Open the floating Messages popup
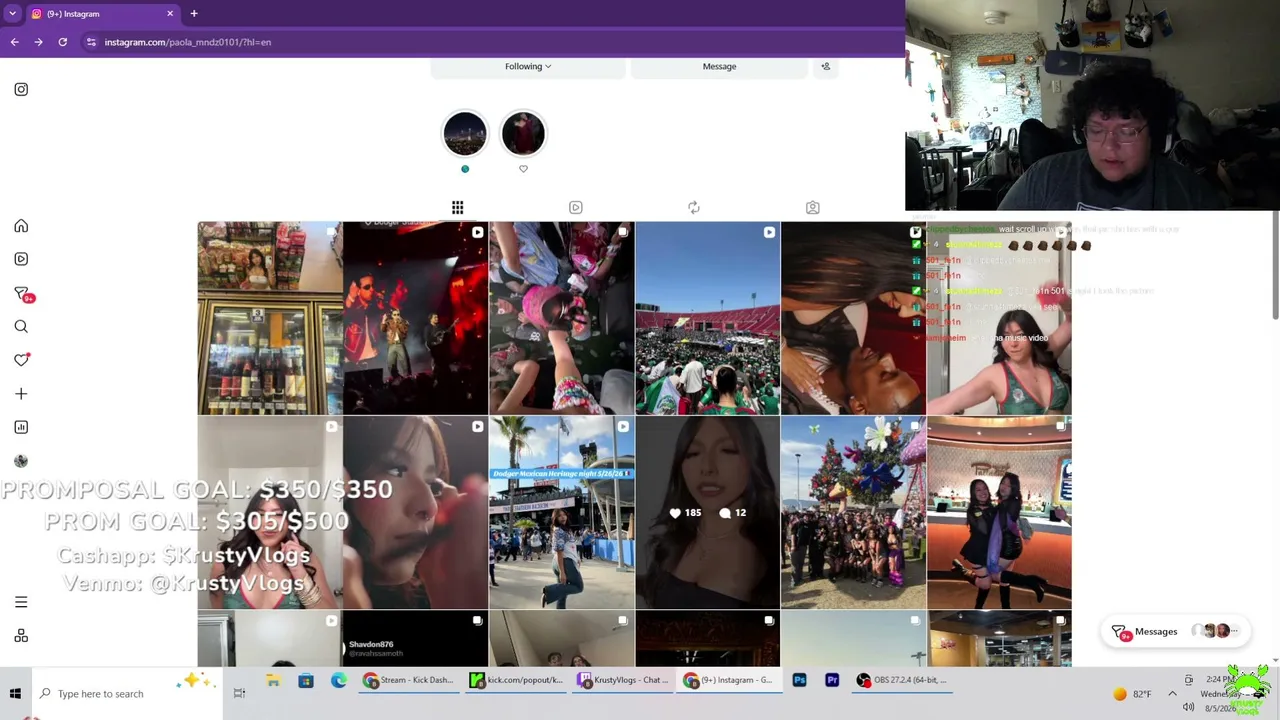This screenshot has width=1280, height=720. 1175,631
